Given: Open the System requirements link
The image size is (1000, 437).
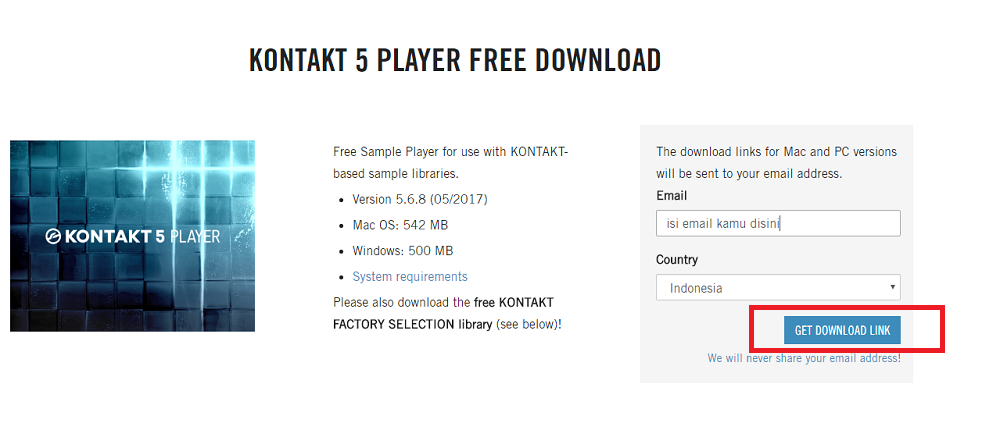Looking at the screenshot, I should tap(409, 276).
